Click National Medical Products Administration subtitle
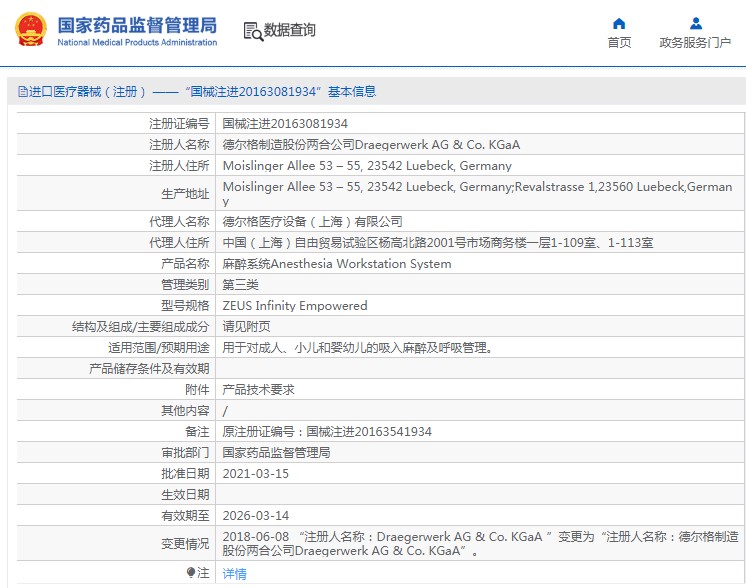The width and height of the screenshot is (746, 588). (x=137, y=42)
